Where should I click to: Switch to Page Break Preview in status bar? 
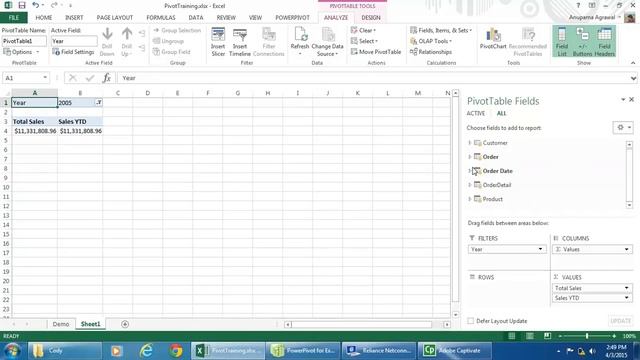[547, 336]
